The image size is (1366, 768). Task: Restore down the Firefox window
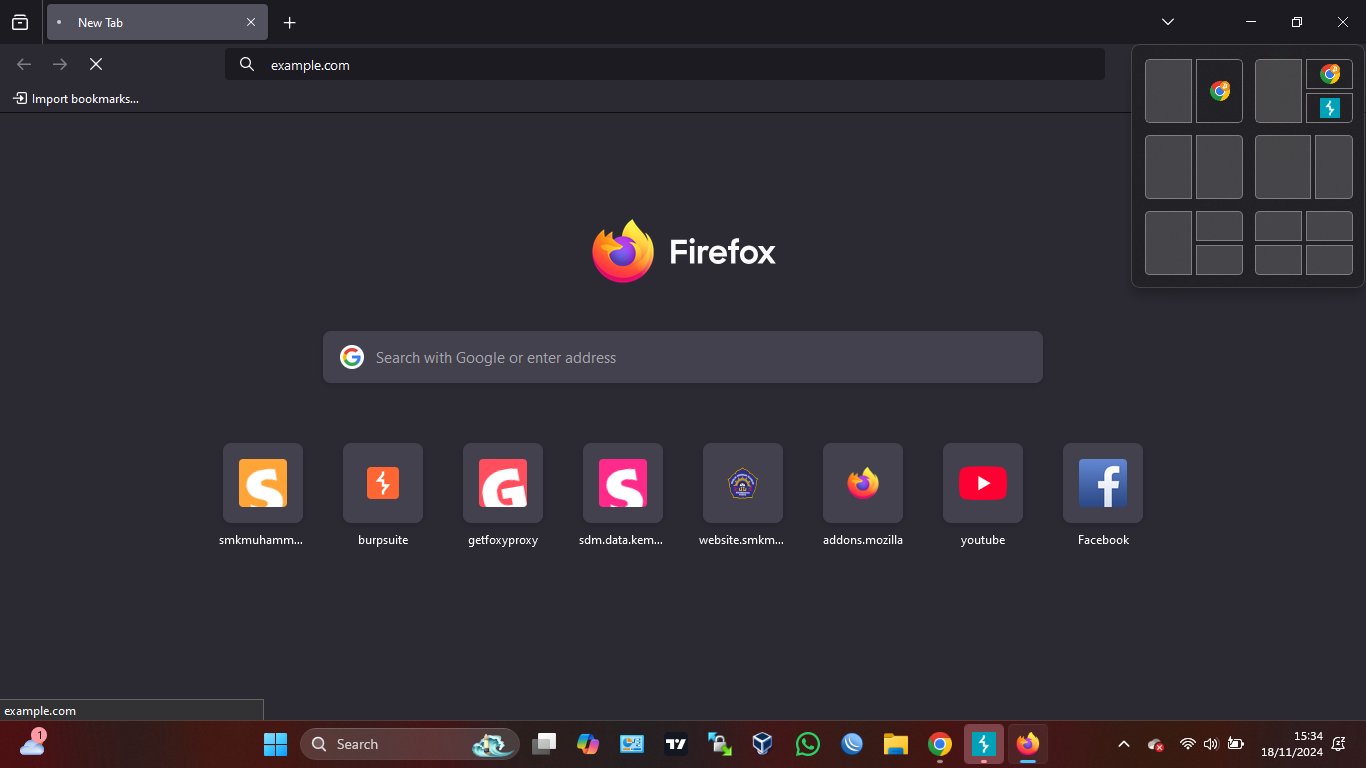pyautogui.click(x=1297, y=22)
